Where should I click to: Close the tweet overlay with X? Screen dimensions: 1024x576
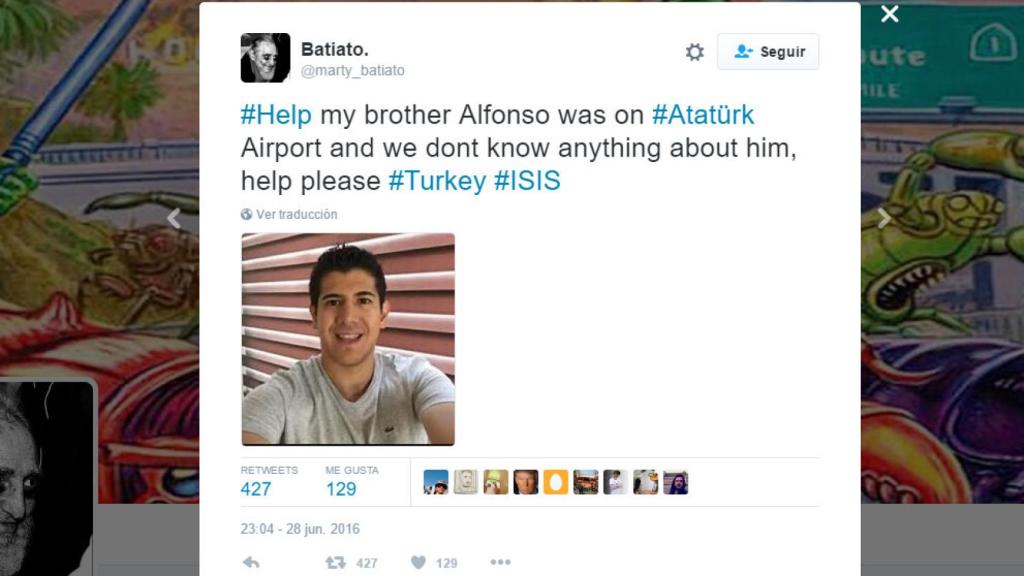point(889,14)
